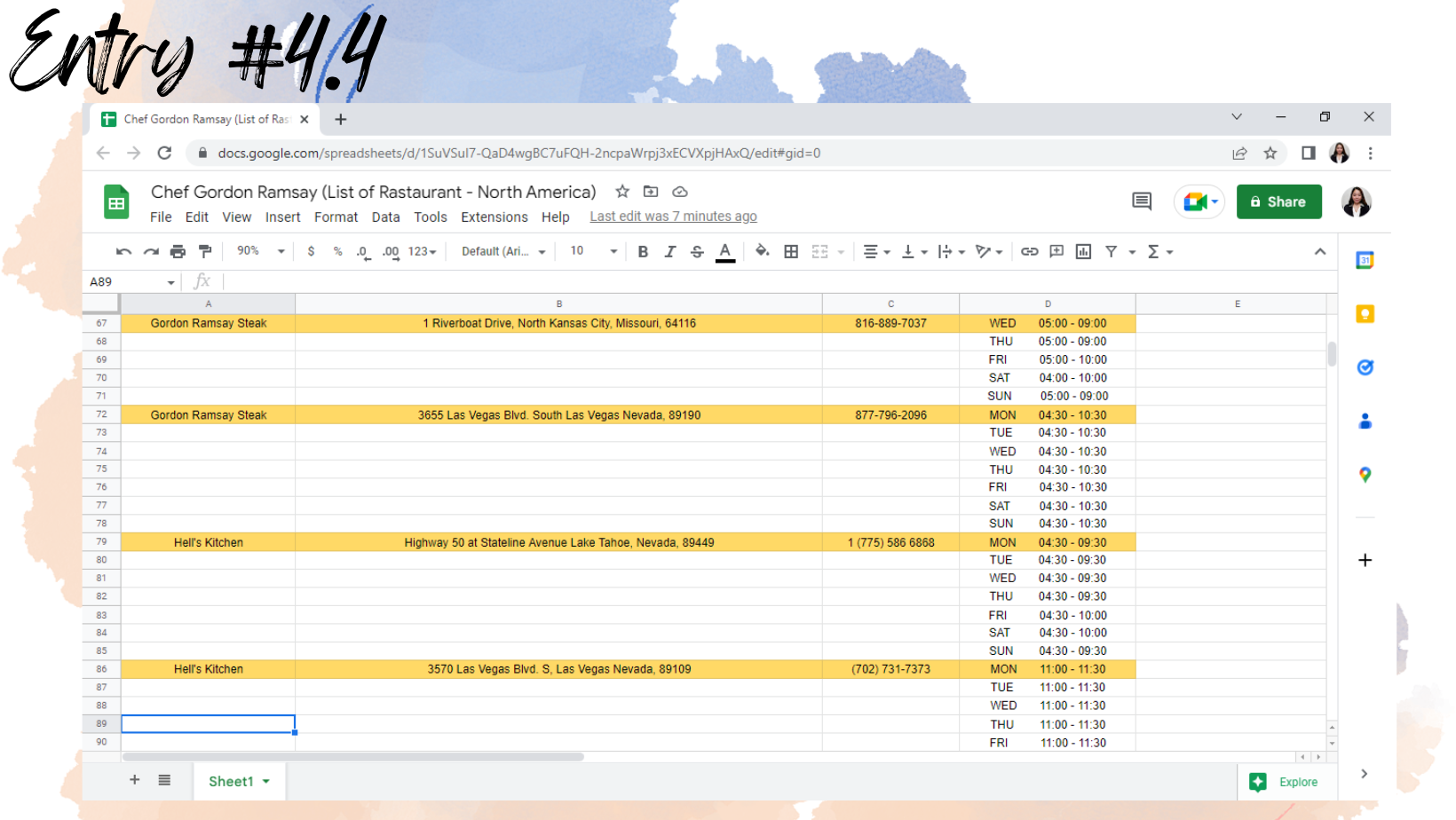Open the Format menu
This screenshot has height=820, width=1456.
point(336,217)
